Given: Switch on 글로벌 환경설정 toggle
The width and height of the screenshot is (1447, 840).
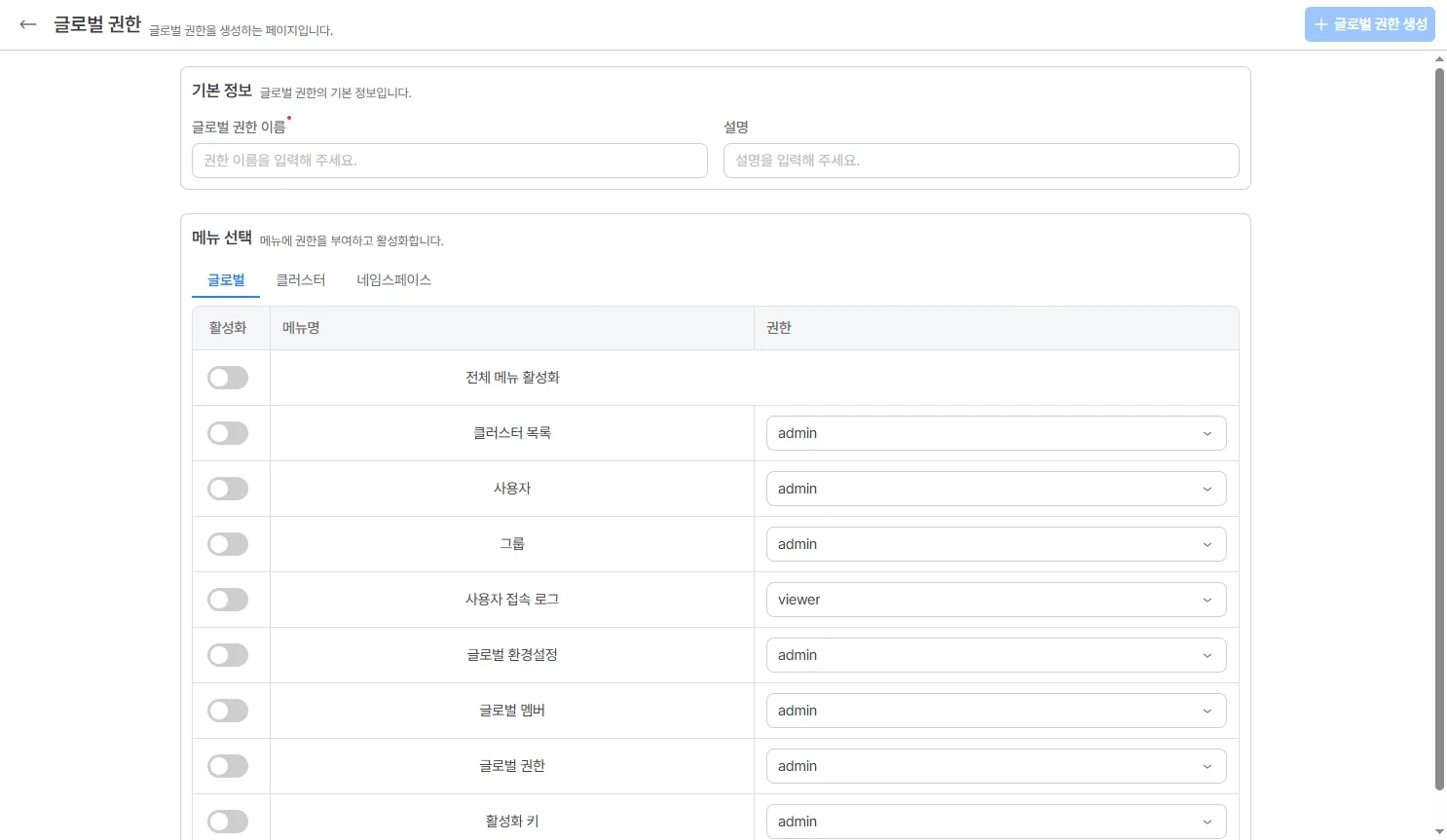Looking at the screenshot, I should pos(228,655).
